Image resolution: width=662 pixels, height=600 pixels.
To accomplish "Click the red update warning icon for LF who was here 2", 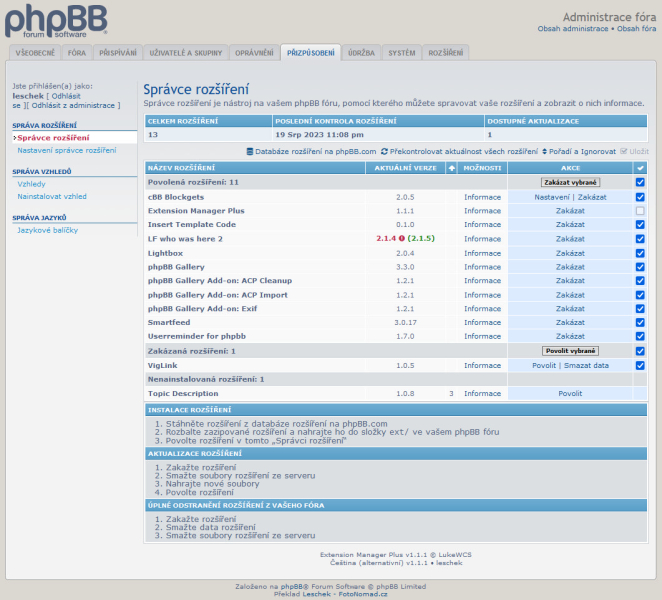I will click(402, 239).
